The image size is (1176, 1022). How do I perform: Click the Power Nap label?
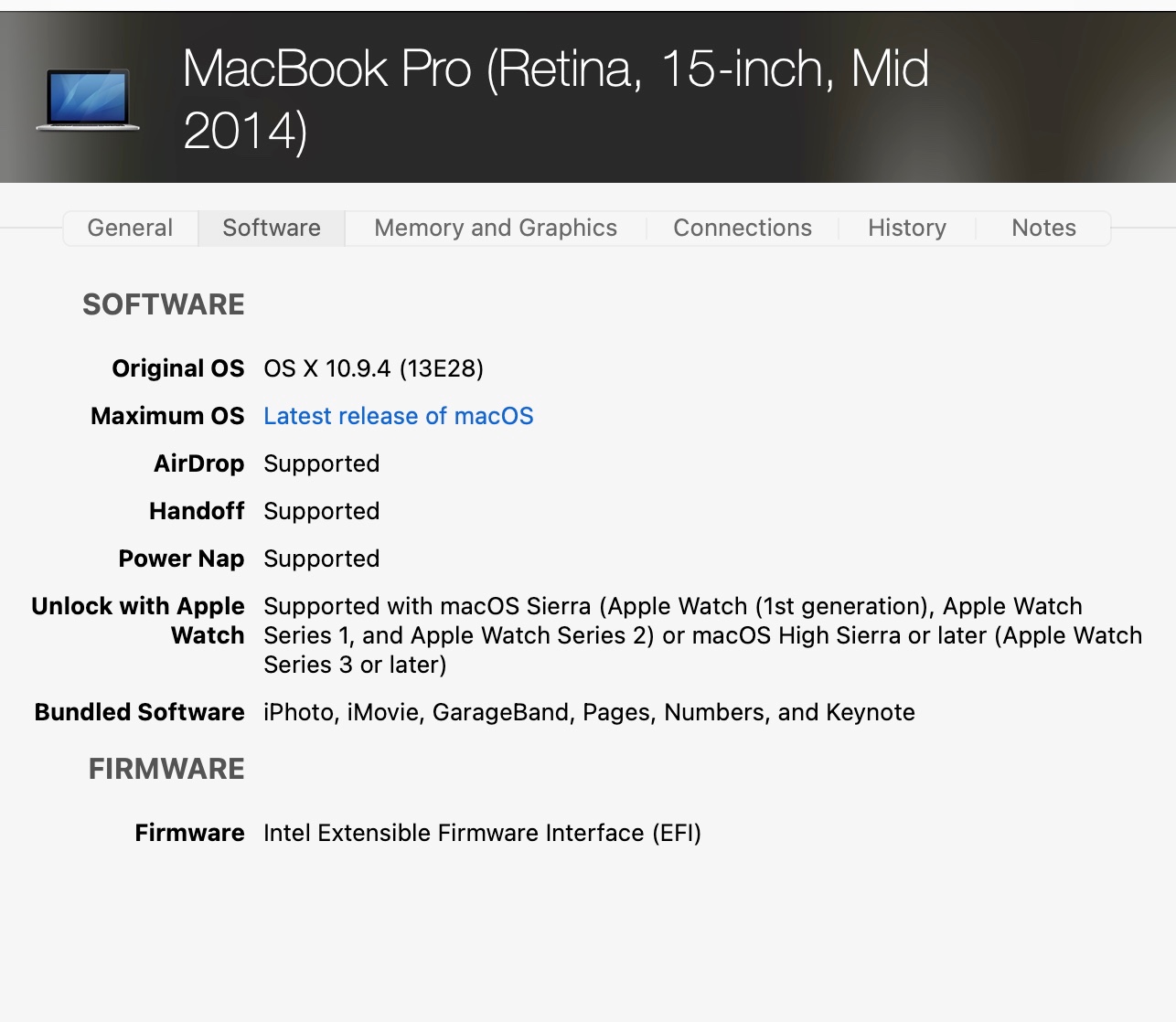(x=181, y=559)
